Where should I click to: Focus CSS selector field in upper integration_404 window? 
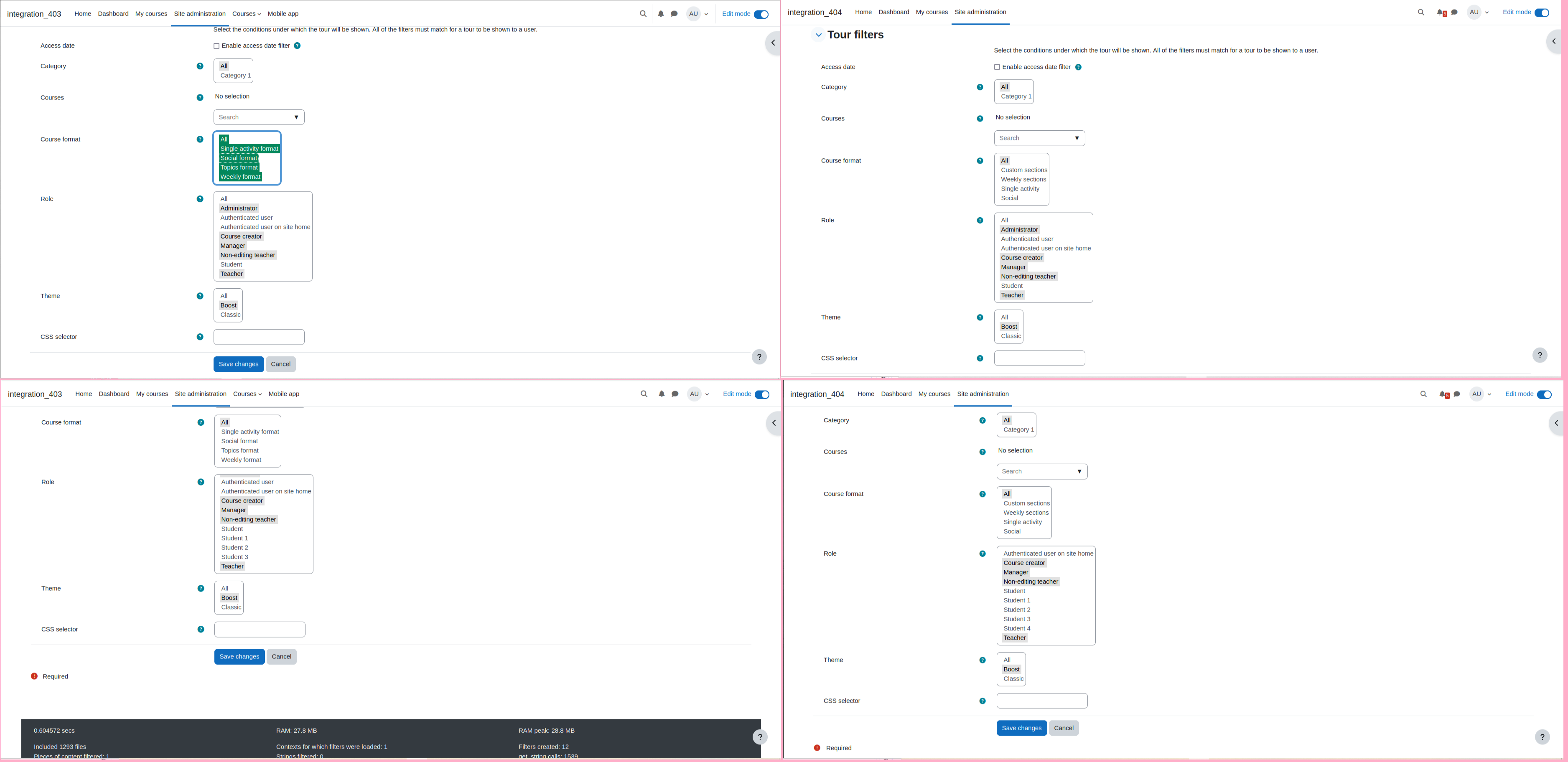[1040, 358]
